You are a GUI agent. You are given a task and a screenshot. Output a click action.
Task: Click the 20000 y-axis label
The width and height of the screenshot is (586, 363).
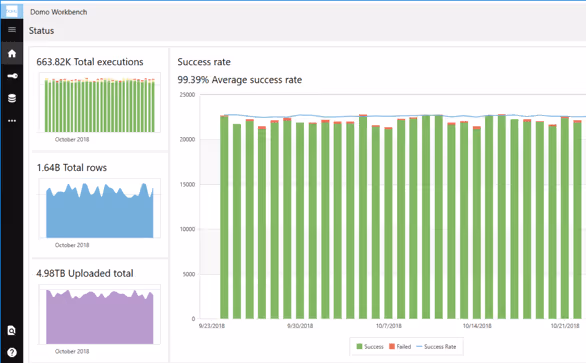pos(187,139)
